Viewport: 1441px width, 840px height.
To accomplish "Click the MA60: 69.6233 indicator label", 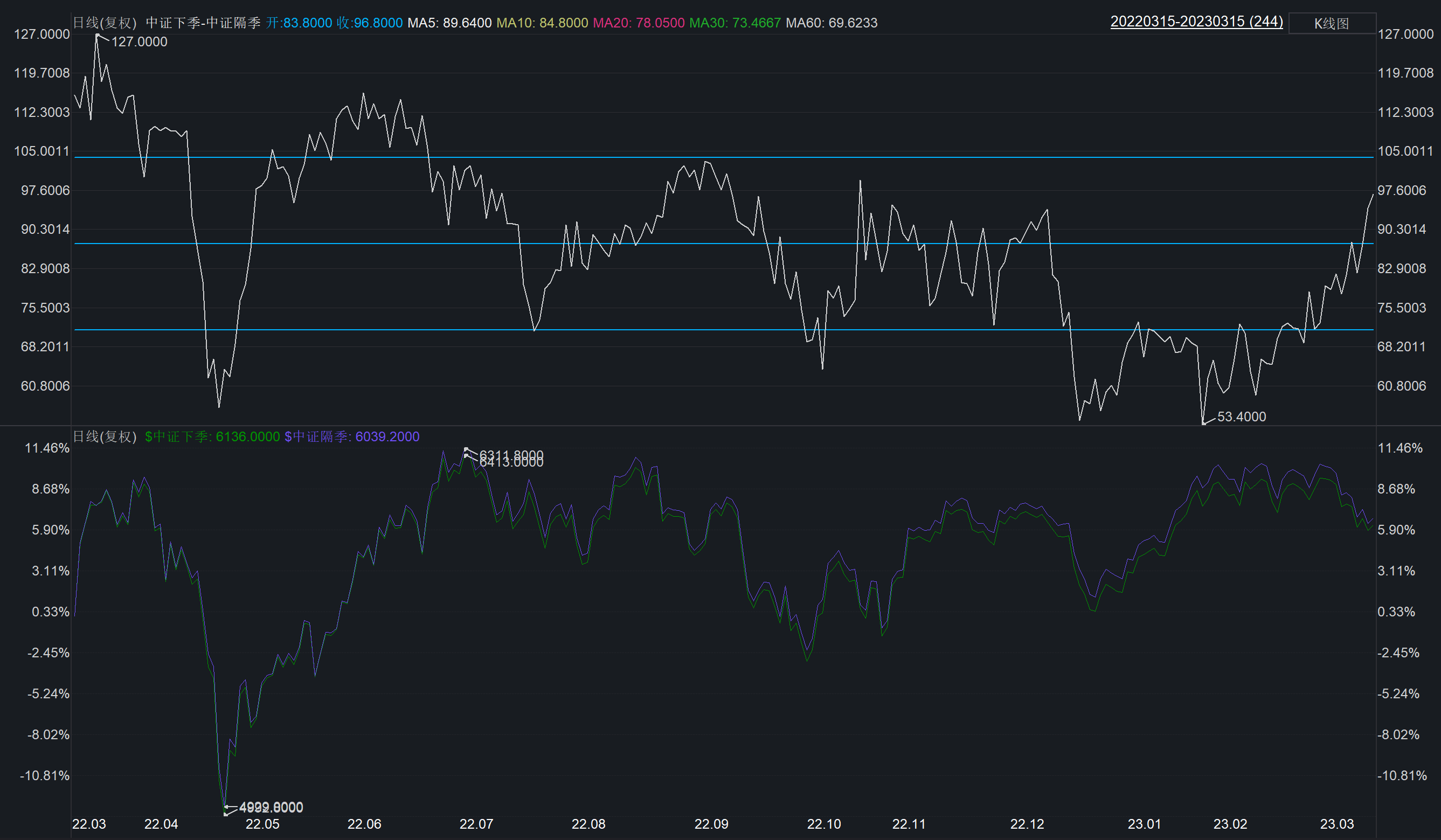I will 831,23.
